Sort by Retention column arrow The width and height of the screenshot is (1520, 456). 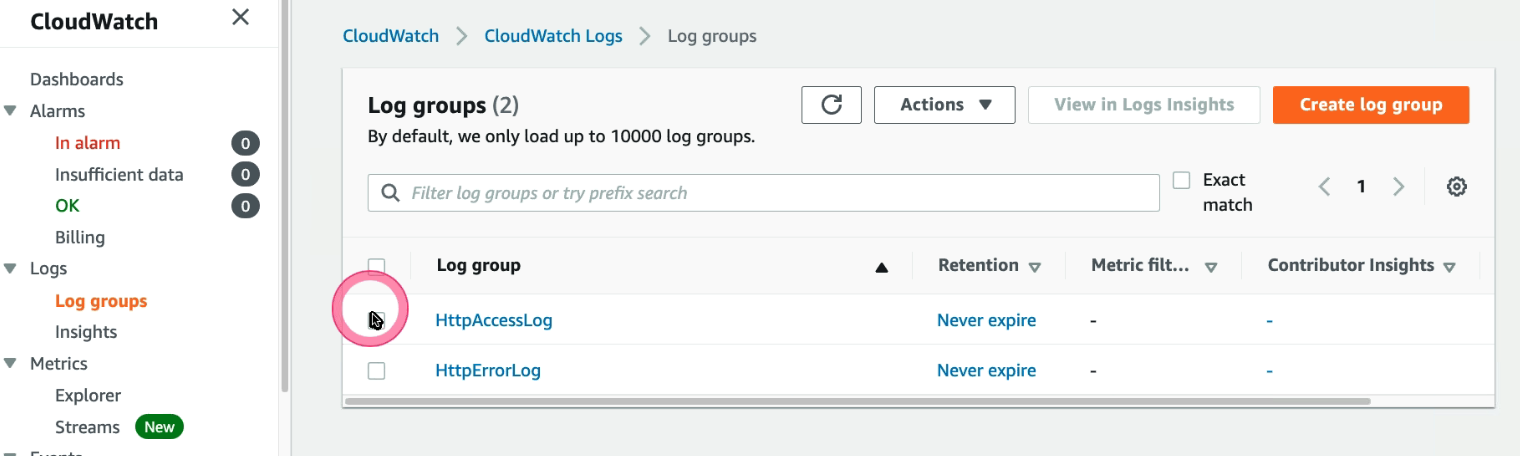click(1035, 267)
